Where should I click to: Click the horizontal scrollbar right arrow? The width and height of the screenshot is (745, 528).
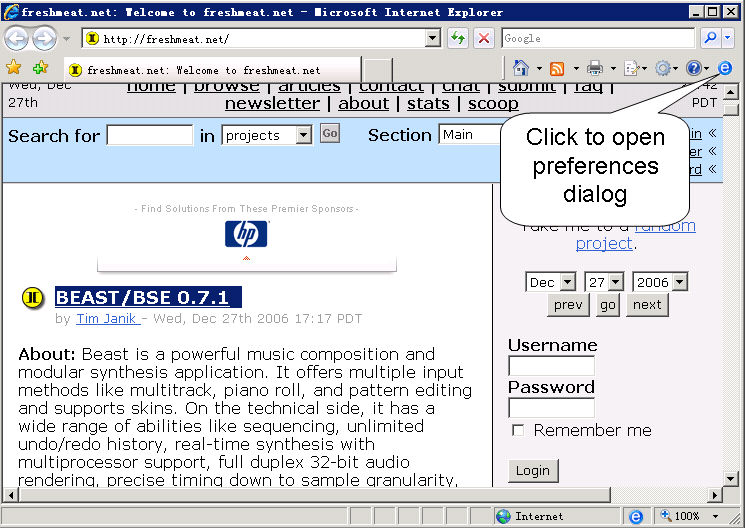[x=715, y=495]
